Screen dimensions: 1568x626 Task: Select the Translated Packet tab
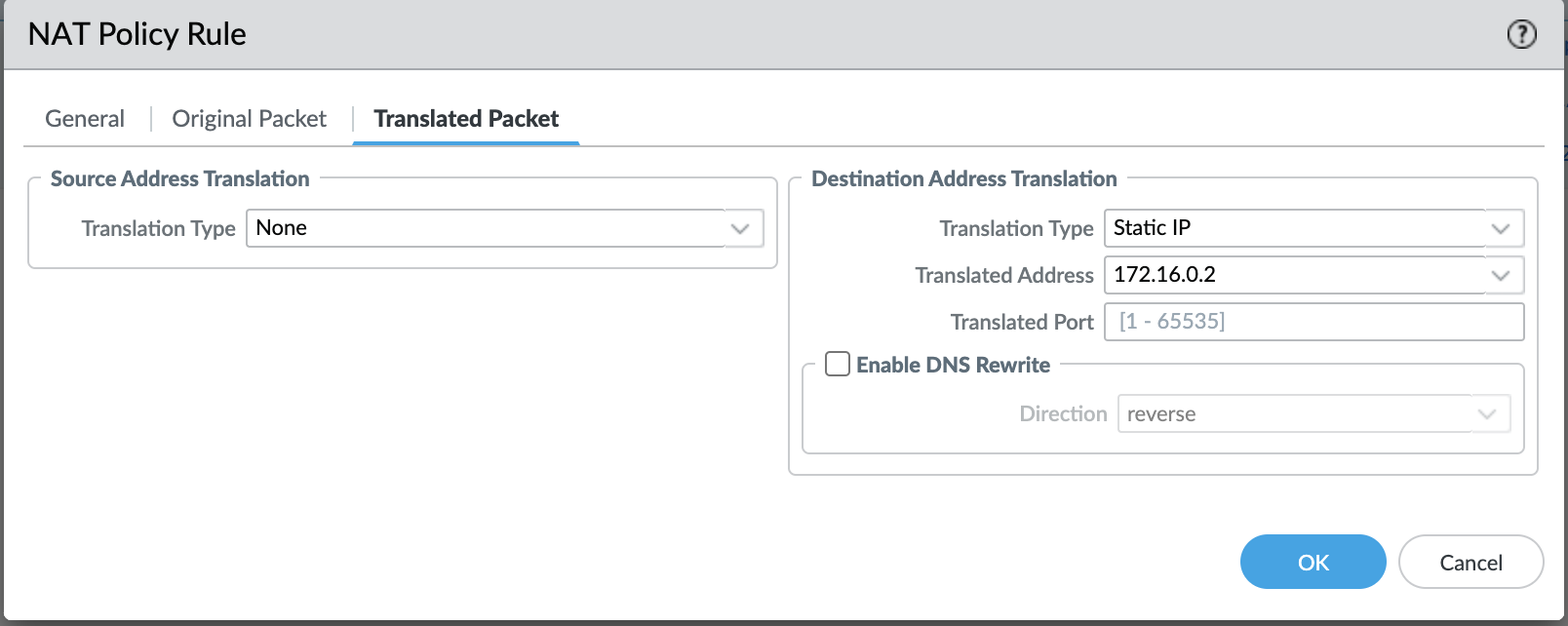pos(465,118)
